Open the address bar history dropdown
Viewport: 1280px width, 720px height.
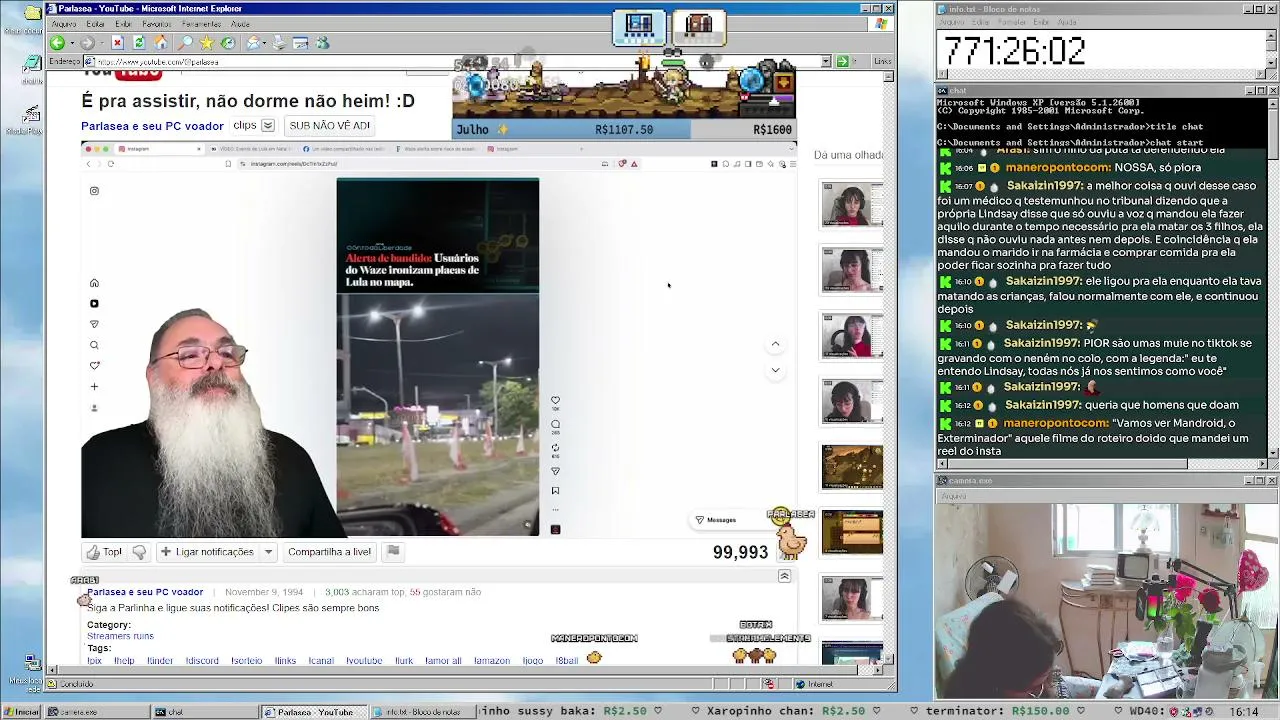click(826, 62)
